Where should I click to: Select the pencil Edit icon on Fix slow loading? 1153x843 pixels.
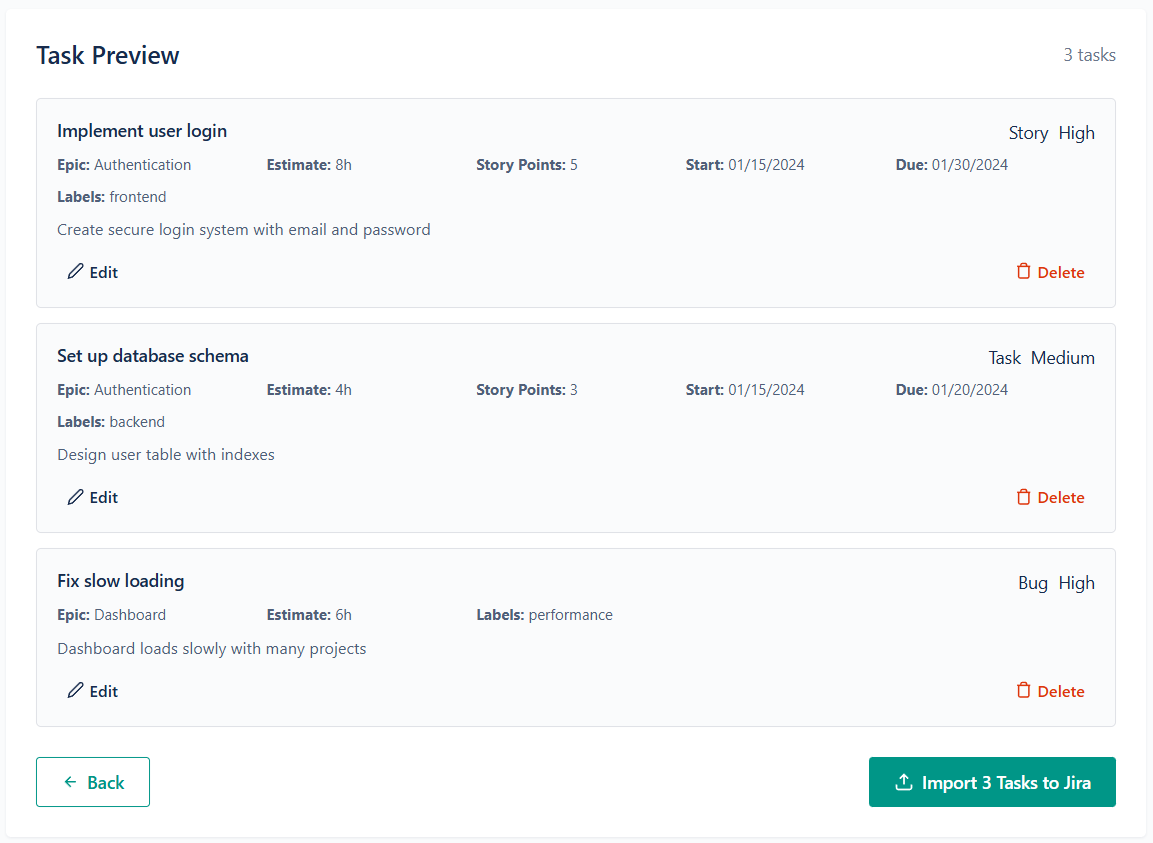[74, 690]
